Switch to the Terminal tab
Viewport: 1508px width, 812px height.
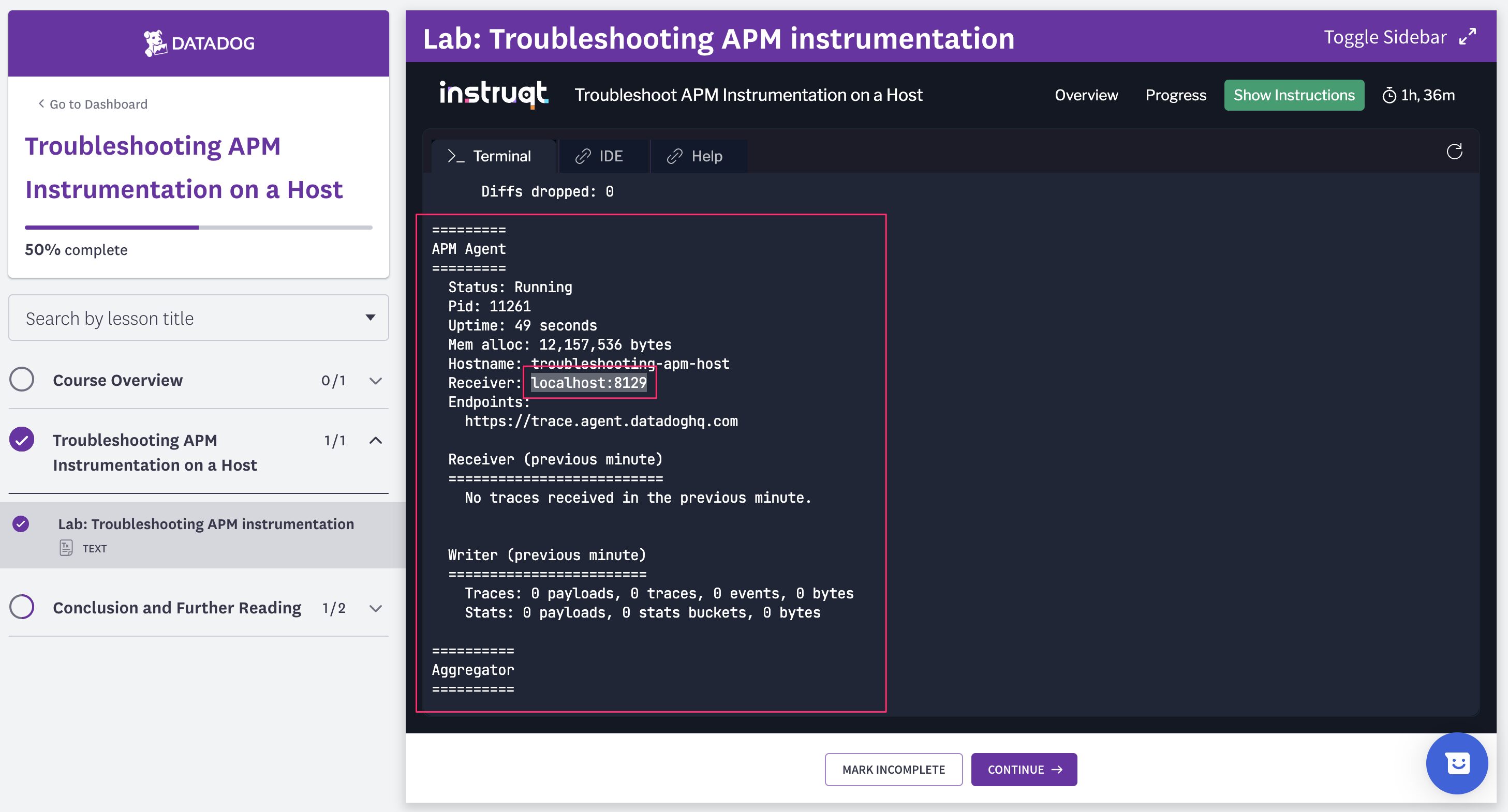[x=494, y=156]
